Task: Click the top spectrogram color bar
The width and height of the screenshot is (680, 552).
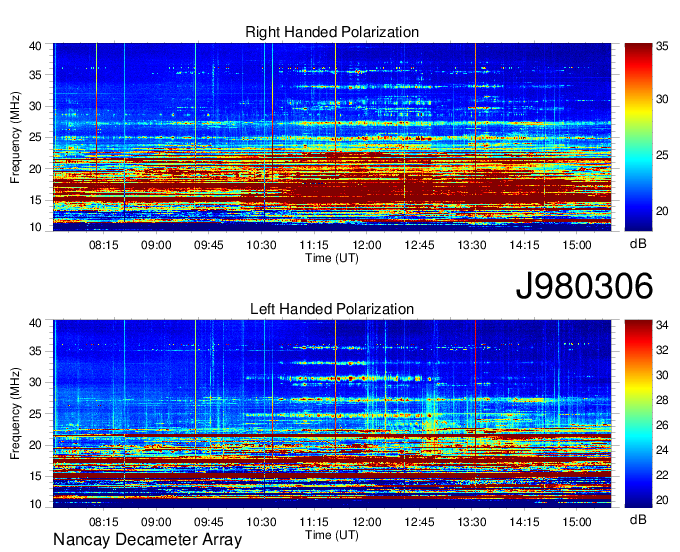Action: (638, 137)
